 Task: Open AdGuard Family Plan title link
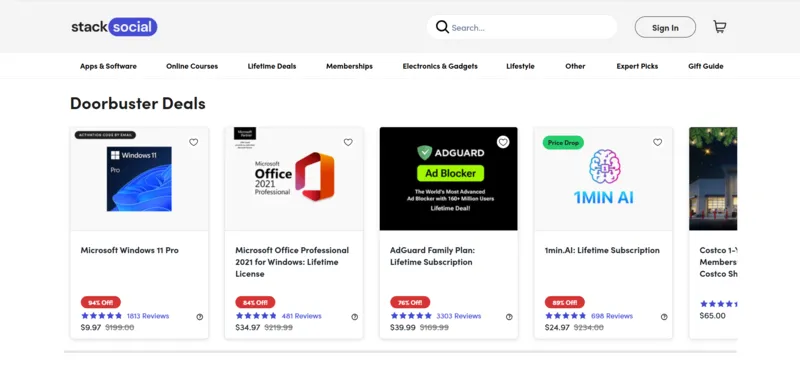[433, 256]
